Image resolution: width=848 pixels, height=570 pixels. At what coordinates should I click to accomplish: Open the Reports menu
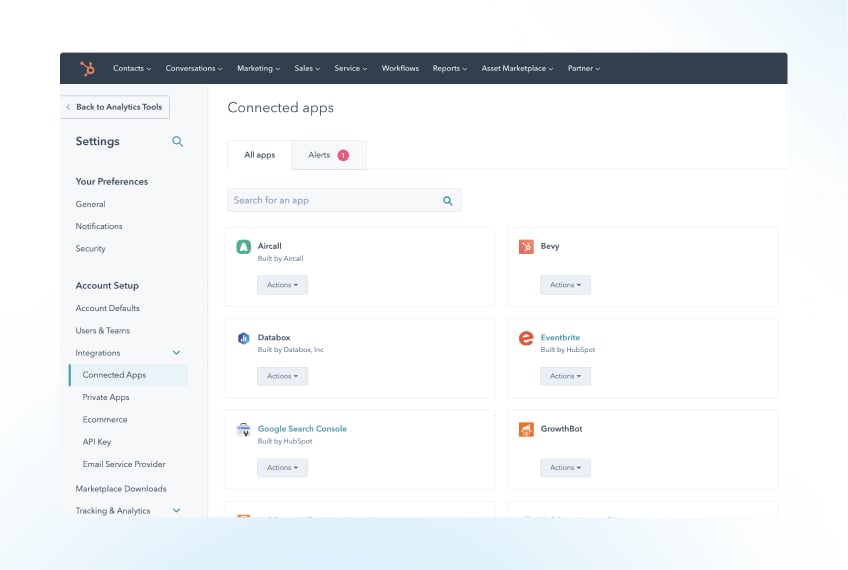pyautogui.click(x=449, y=68)
